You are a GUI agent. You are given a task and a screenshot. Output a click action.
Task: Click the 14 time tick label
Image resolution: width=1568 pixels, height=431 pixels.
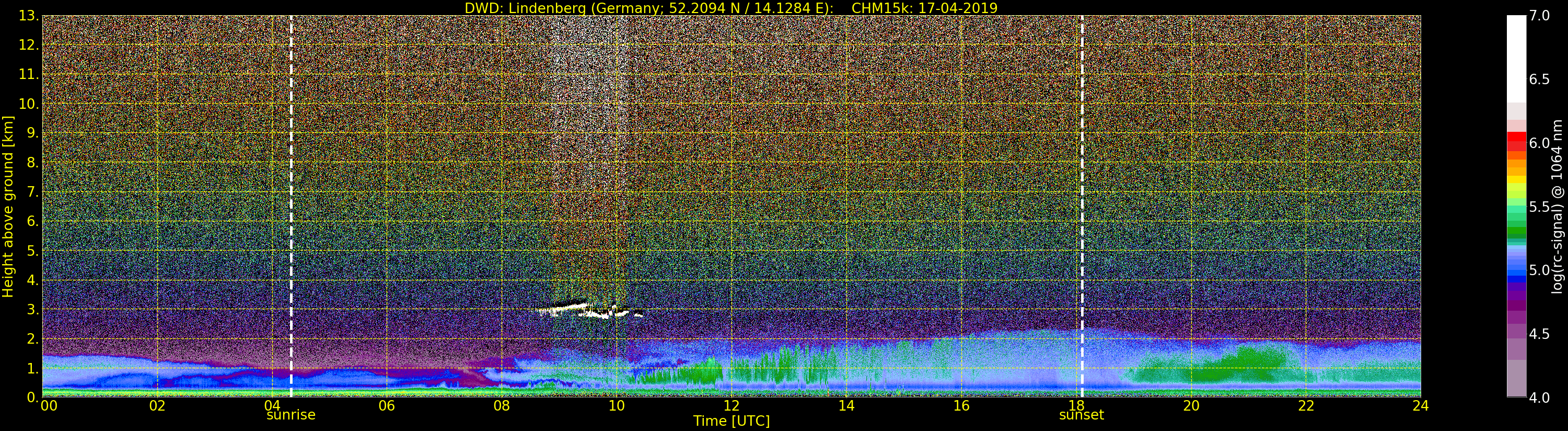pyautogui.click(x=846, y=406)
